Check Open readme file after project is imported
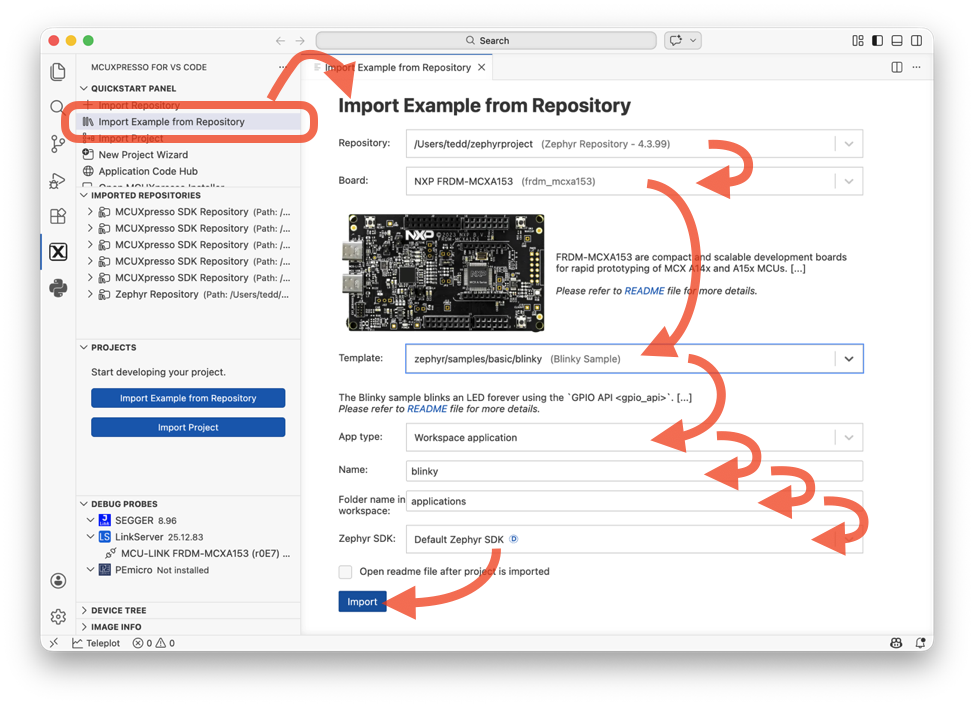 pos(345,572)
